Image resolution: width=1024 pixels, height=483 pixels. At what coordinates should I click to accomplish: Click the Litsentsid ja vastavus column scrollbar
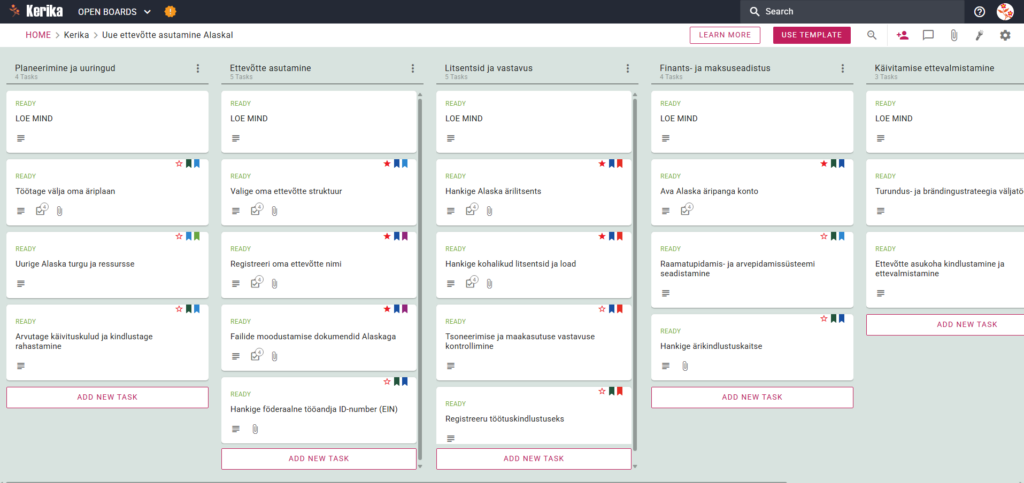click(635, 274)
